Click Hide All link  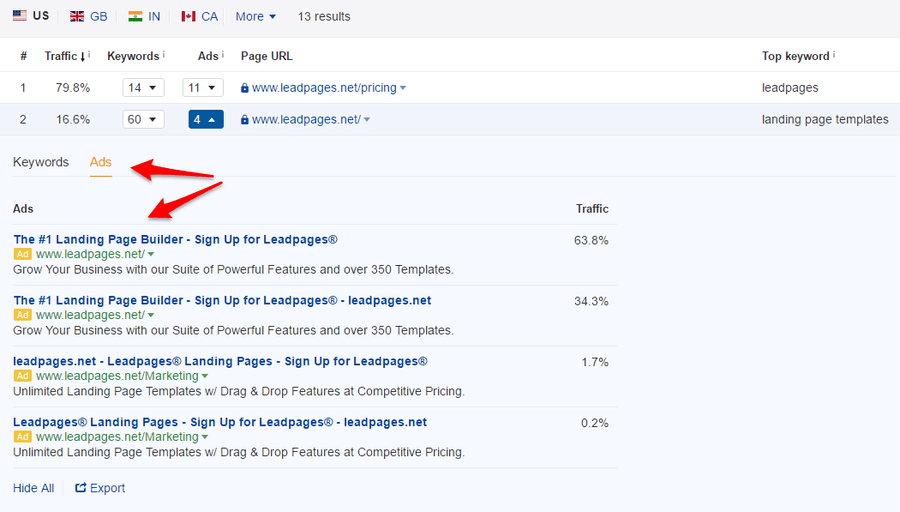point(34,488)
